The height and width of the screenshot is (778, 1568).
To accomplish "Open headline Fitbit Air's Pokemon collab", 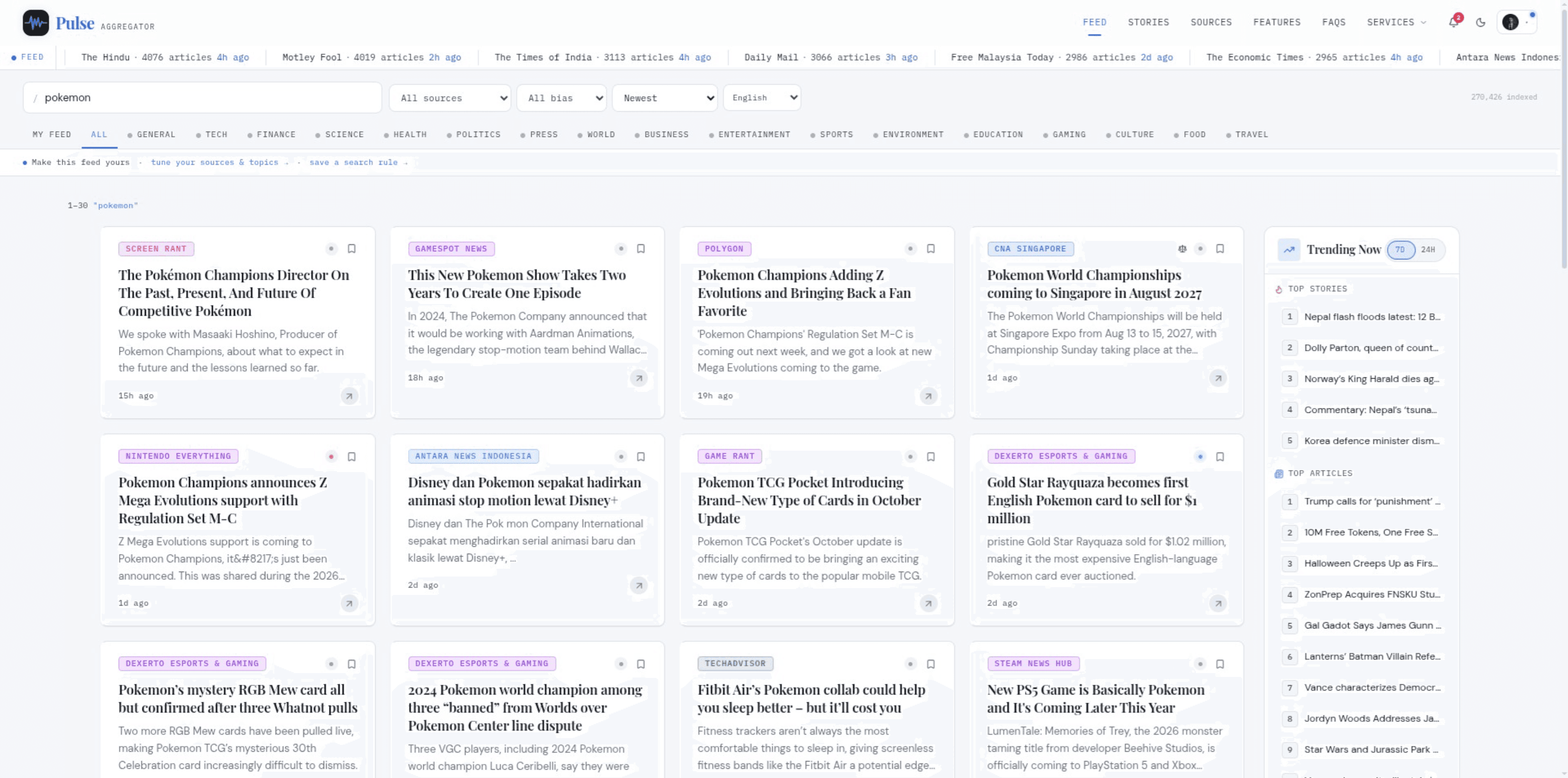I will click(x=811, y=698).
